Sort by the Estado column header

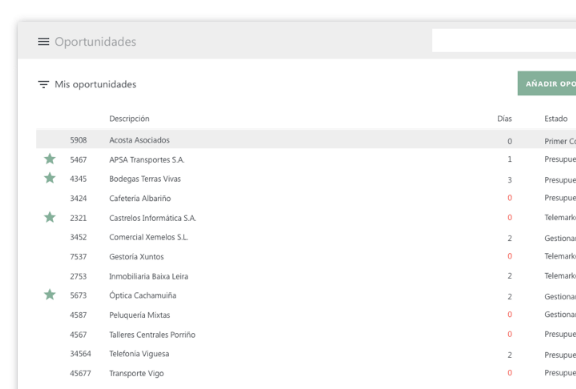point(556,119)
